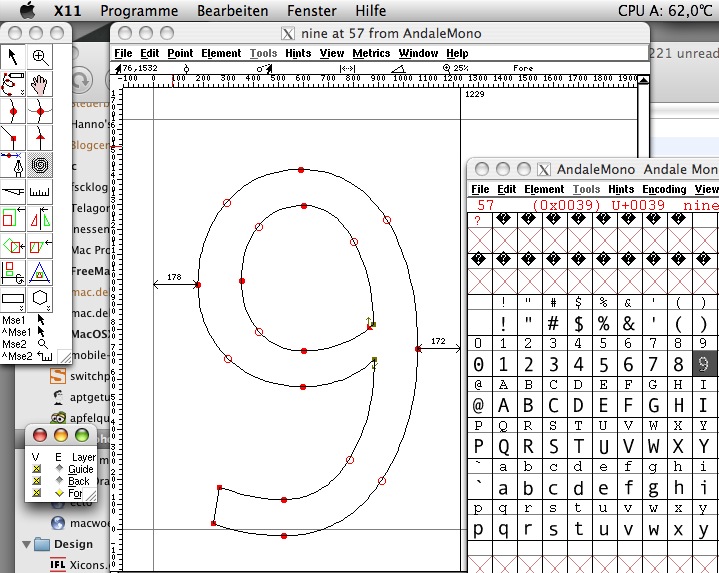This screenshot has height=573, width=719.
Task: Click the topmost point of nine outline
Action: pos(302,171)
